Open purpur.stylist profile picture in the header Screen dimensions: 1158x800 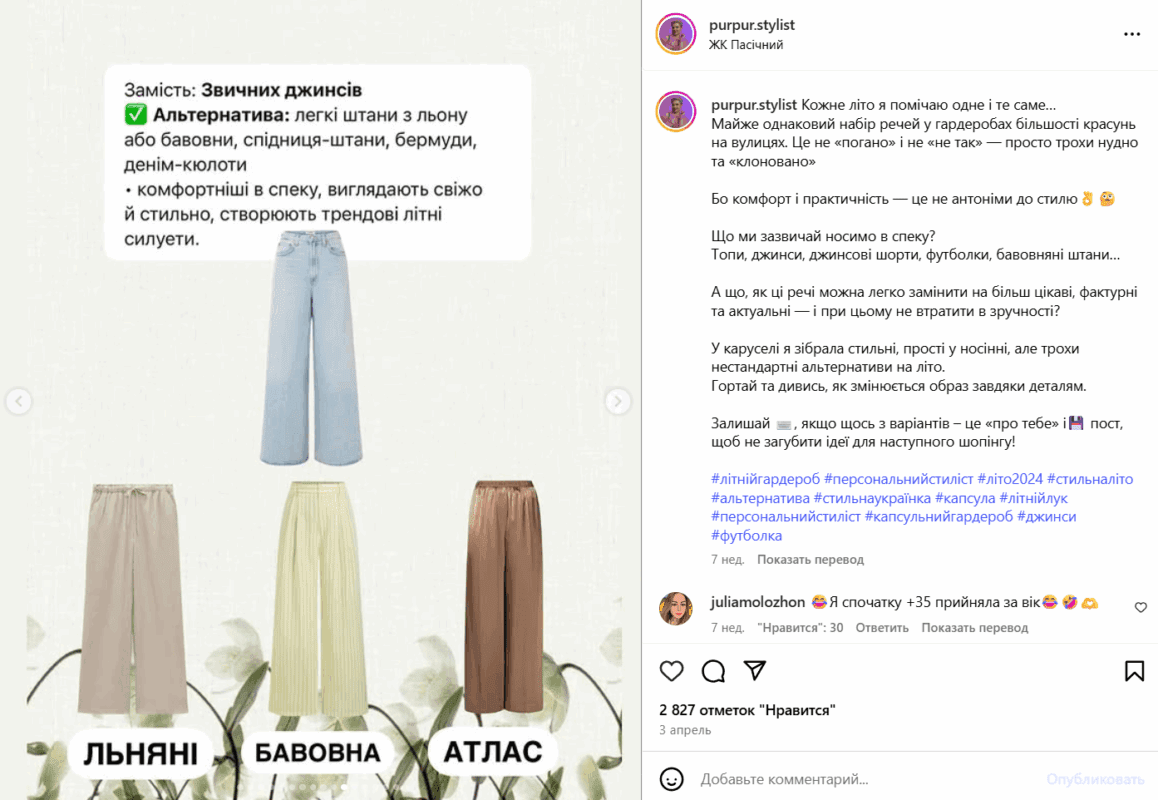(x=676, y=34)
